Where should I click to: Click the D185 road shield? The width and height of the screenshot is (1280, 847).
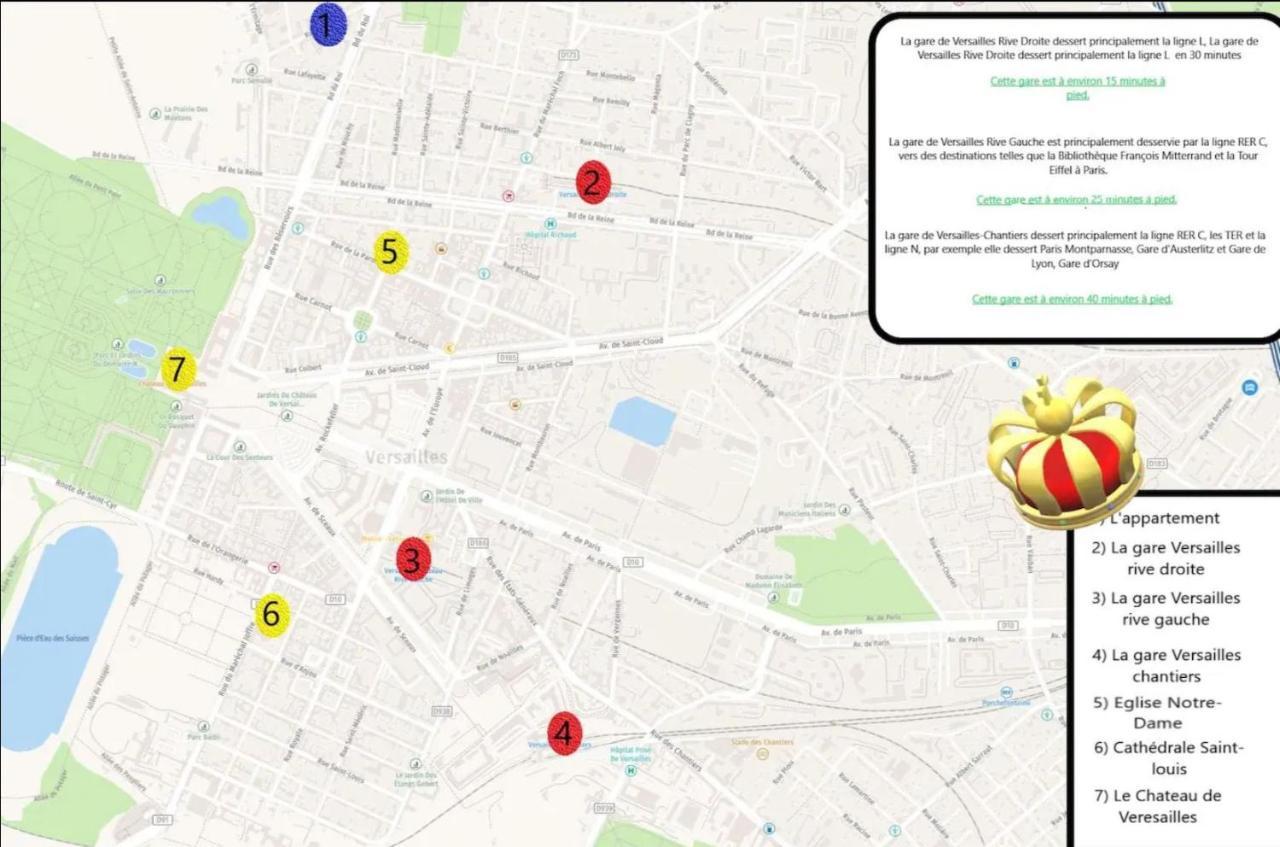[x=508, y=357]
